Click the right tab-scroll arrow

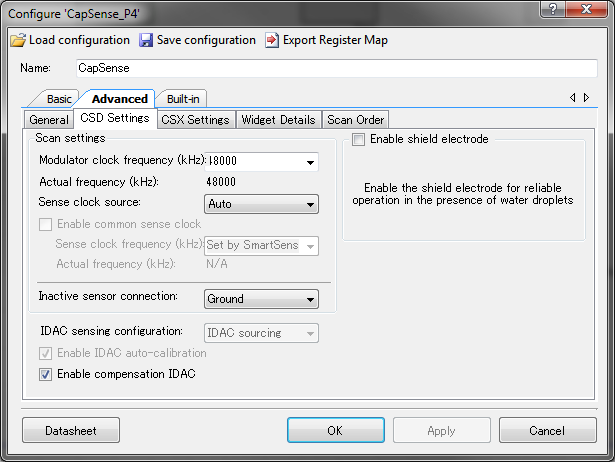coord(586,97)
